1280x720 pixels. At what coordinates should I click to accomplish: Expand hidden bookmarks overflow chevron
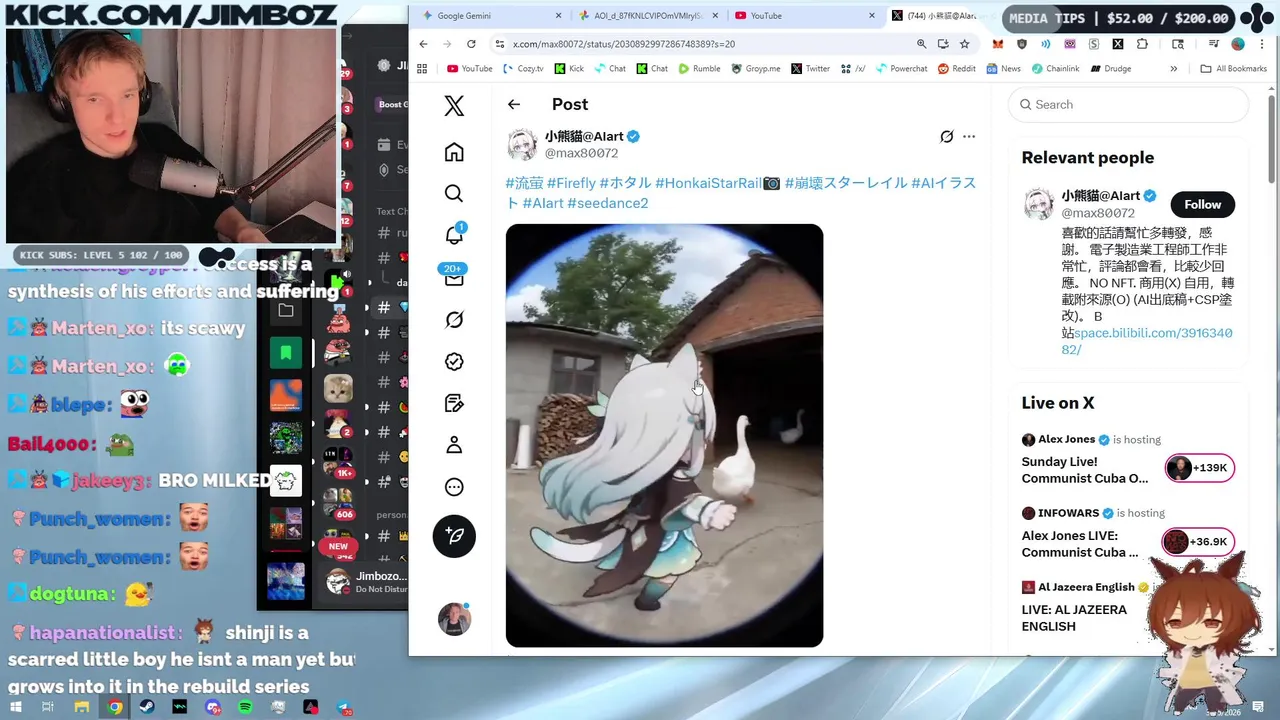(x=1173, y=69)
